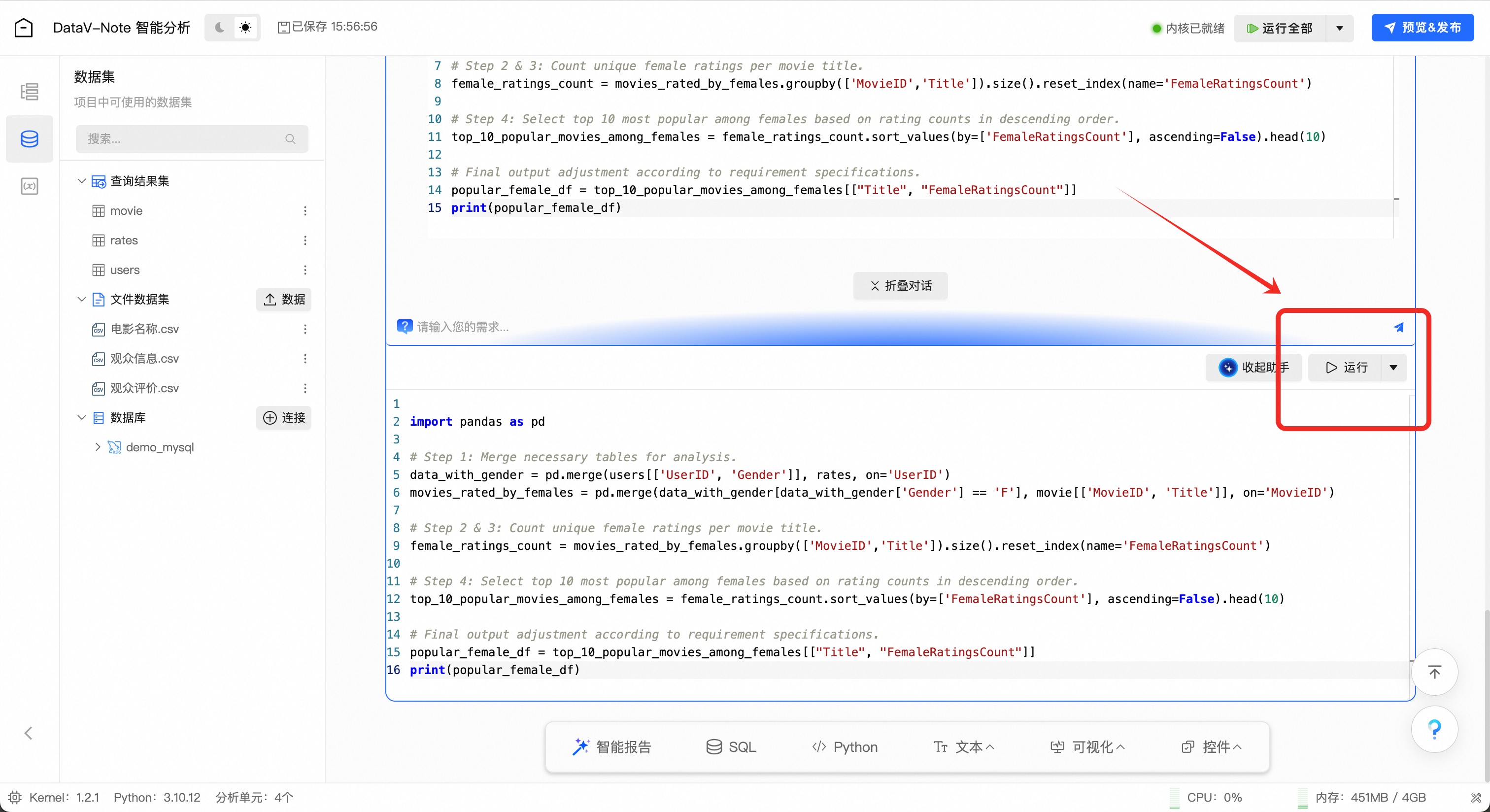
Task: Switch to dark mode moon toggle
Action: point(219,27)
